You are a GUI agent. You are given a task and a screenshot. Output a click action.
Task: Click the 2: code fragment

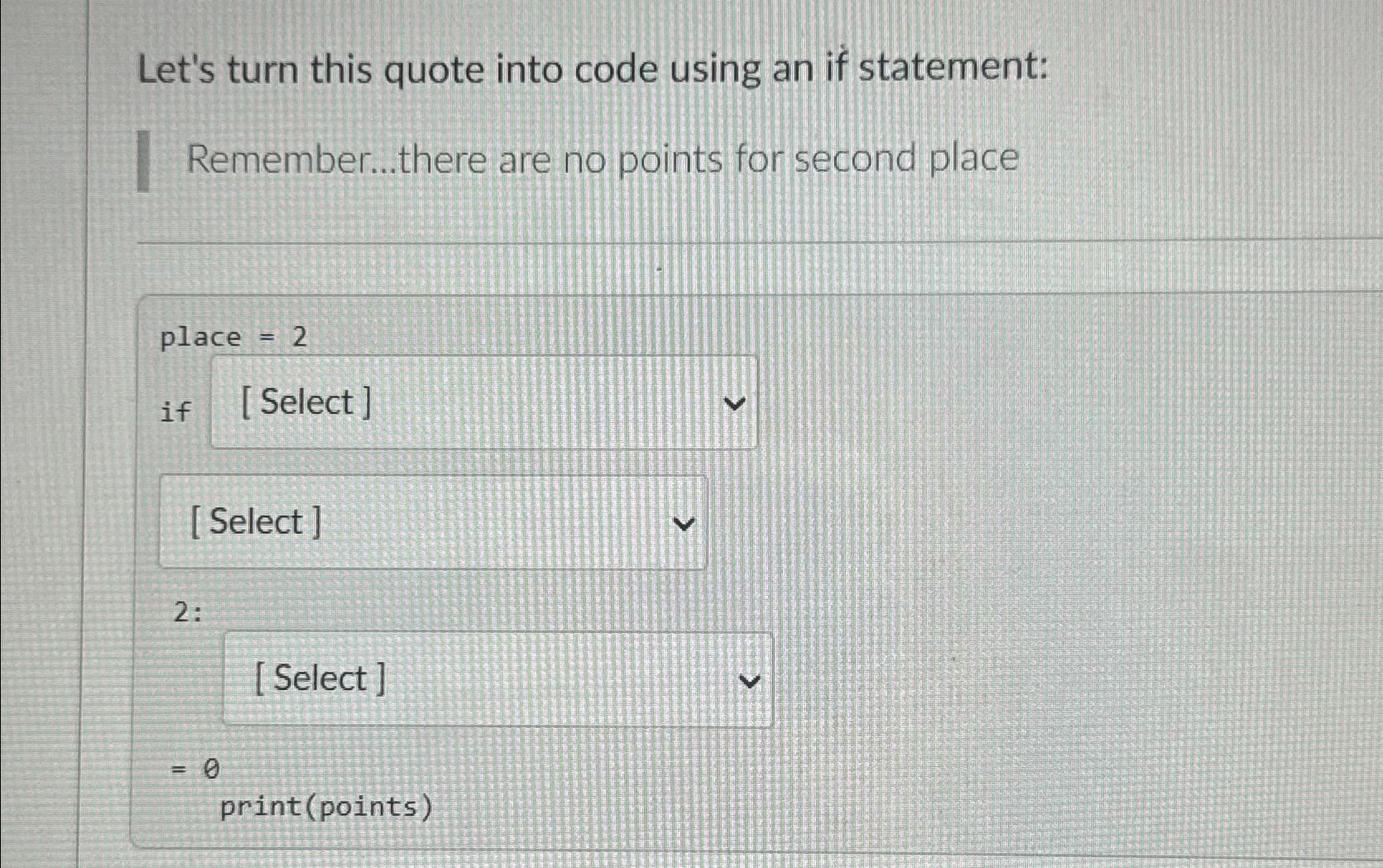tap(188, 612)
